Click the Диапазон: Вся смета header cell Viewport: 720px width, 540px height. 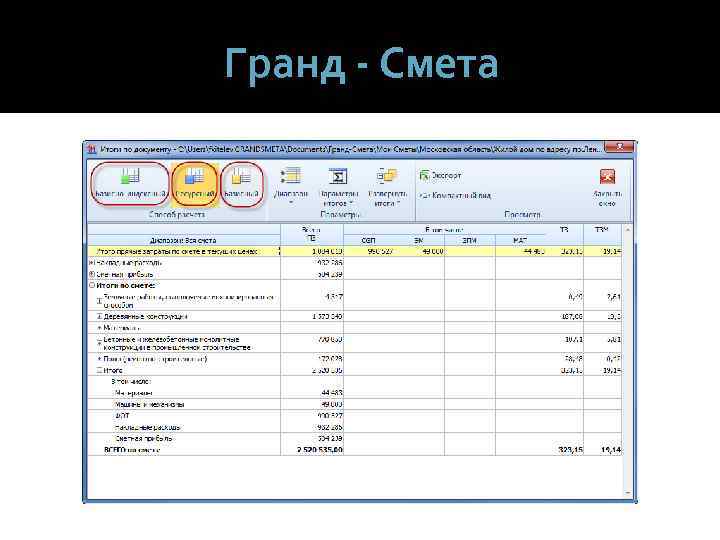(183, 240)
